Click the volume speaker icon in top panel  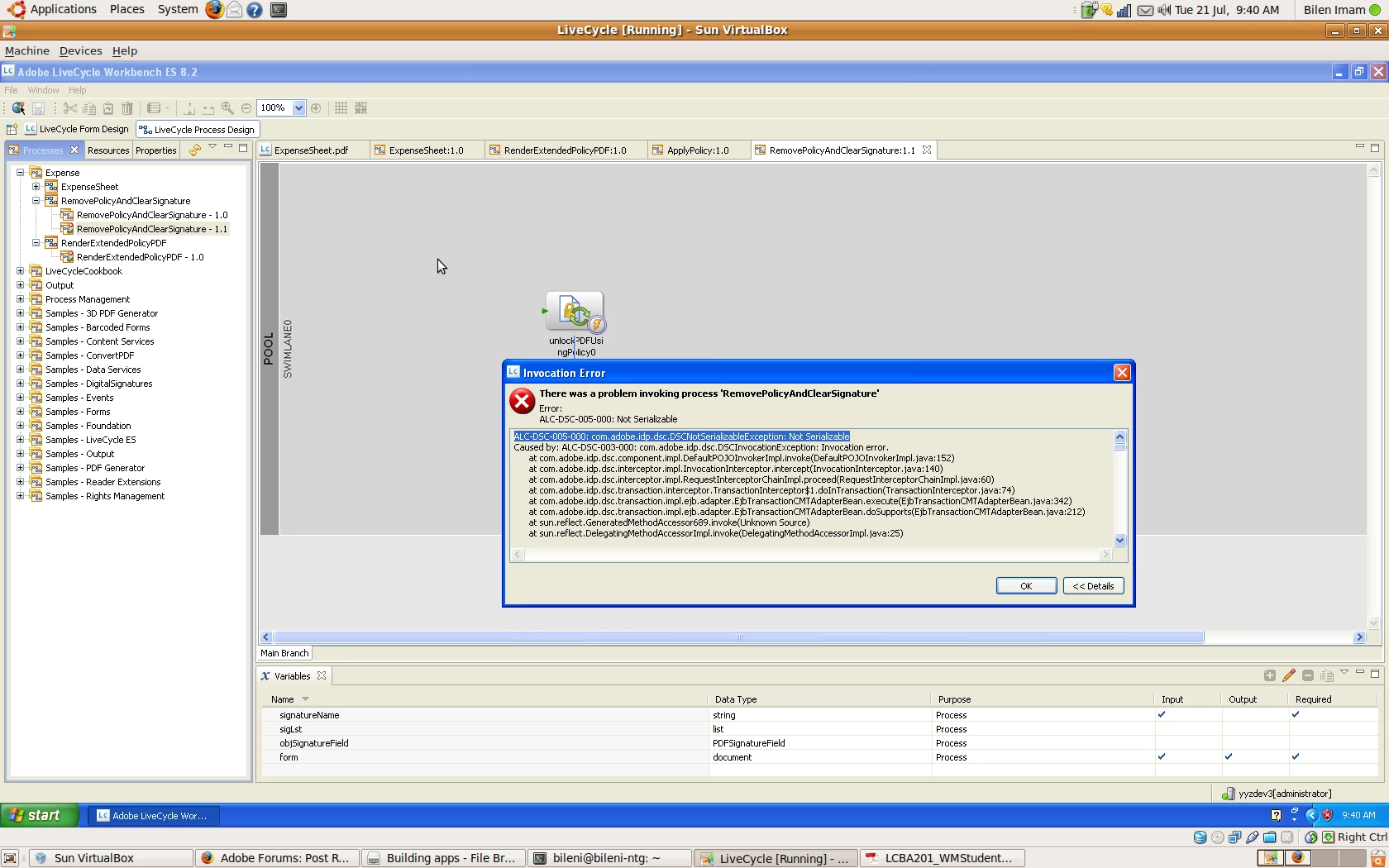[x=1164, y=11]
